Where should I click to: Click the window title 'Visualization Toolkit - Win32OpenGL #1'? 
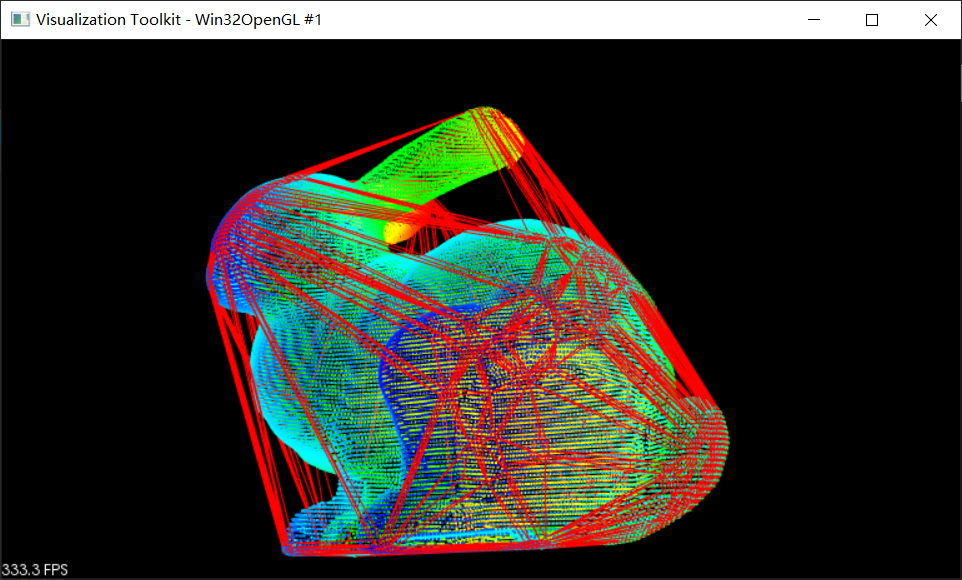pos(179,20)
